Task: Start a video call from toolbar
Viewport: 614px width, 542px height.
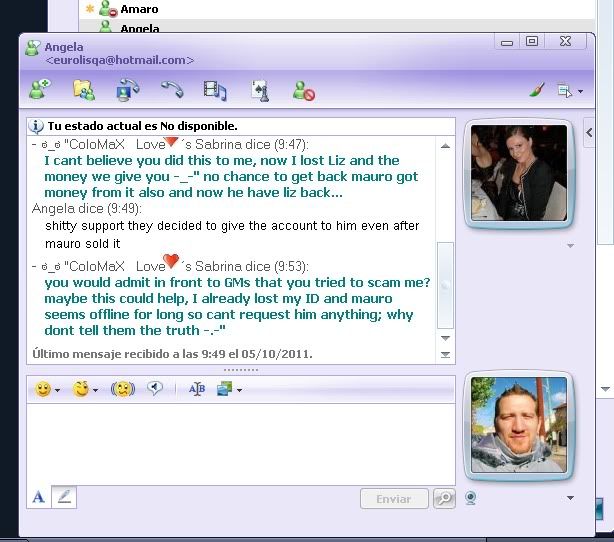Action: coord(127,91)
